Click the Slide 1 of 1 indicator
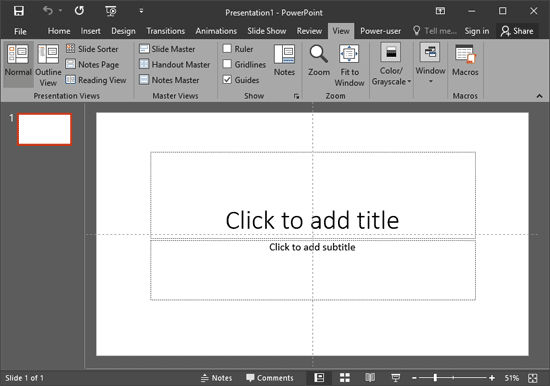 [24, 378]
